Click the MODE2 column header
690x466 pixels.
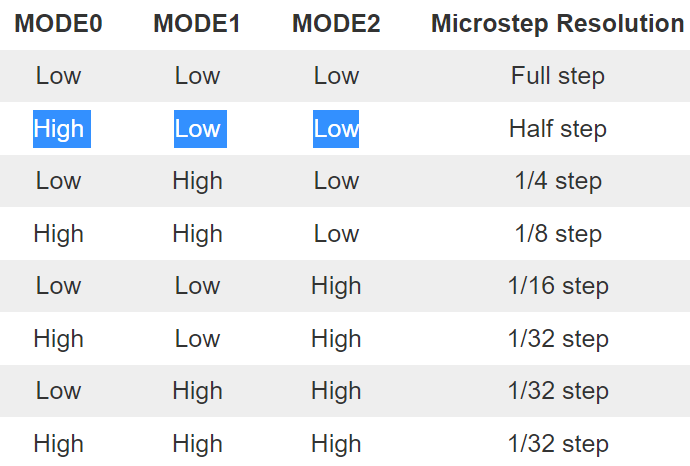click(x=336, y=24)
